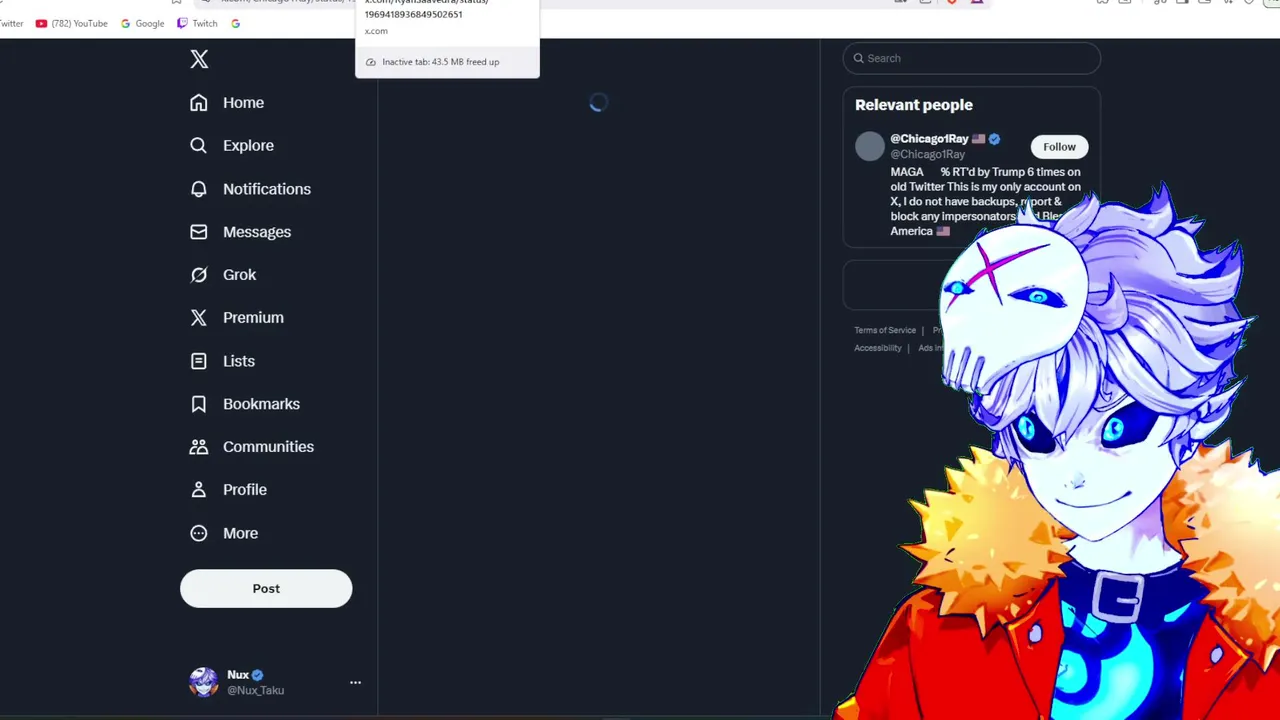This screenshot has width=1280, height=720.
Task: Click the search magnifier icon in Search box
Action: point(858,58)
